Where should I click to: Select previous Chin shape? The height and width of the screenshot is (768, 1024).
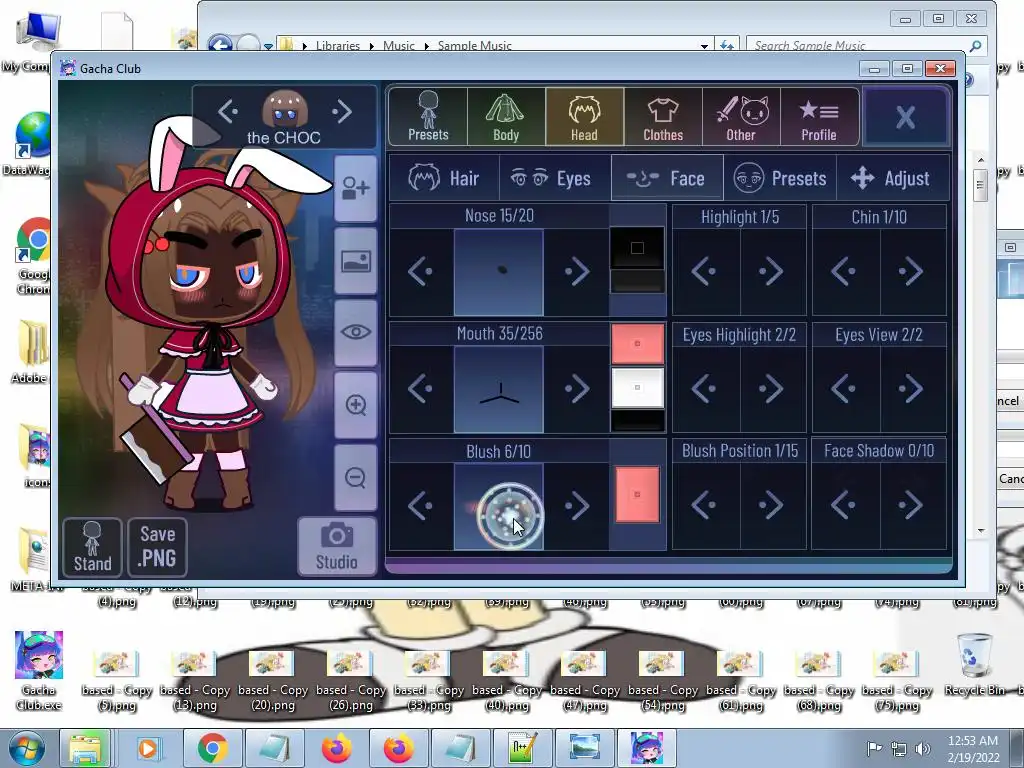tap(844, 271)
